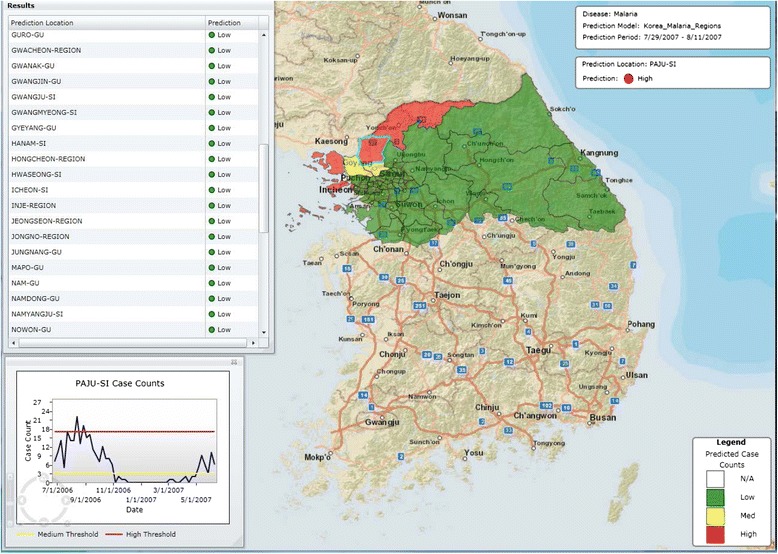This screenshot has height=554, width=778.
Task: Click the green Low icon for GURO-GU
Action: click(x=212, y=36)
